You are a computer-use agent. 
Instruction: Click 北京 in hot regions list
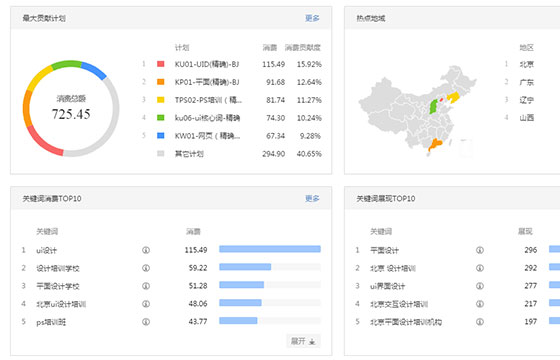[x=526, y=64]
